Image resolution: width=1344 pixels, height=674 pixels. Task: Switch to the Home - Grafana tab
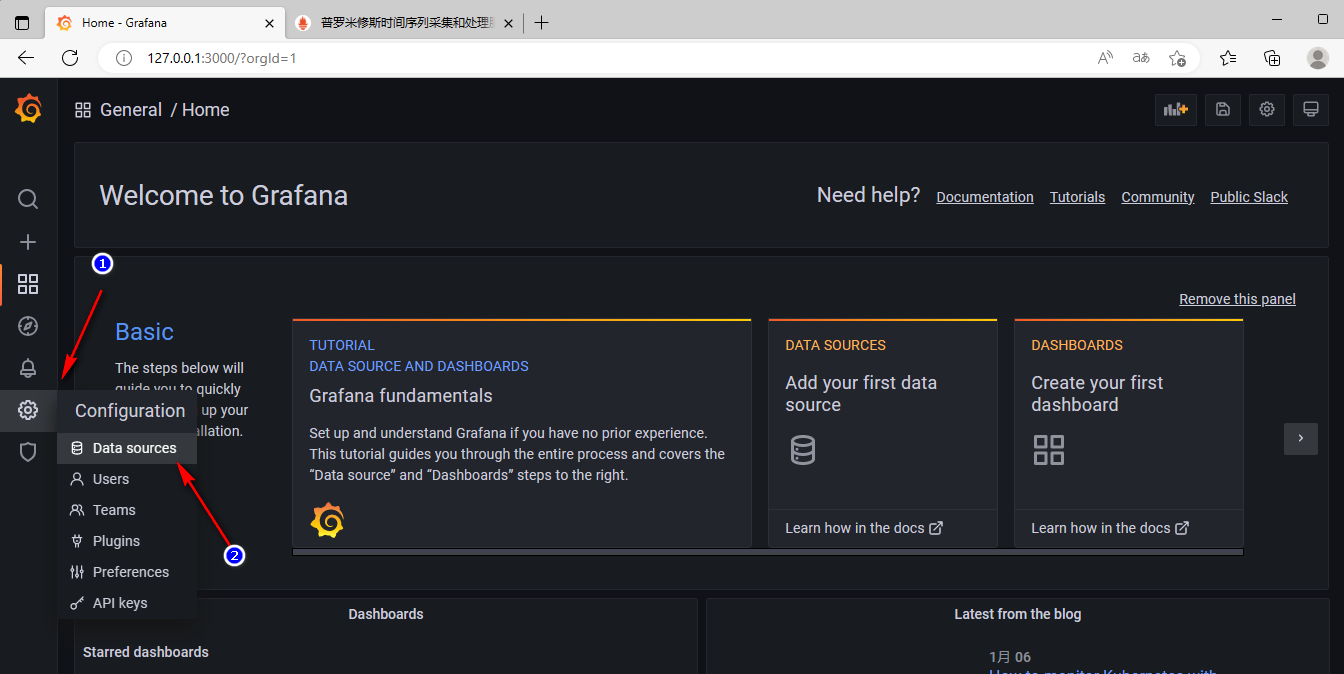pyautogui.click(x=164, y=22)
